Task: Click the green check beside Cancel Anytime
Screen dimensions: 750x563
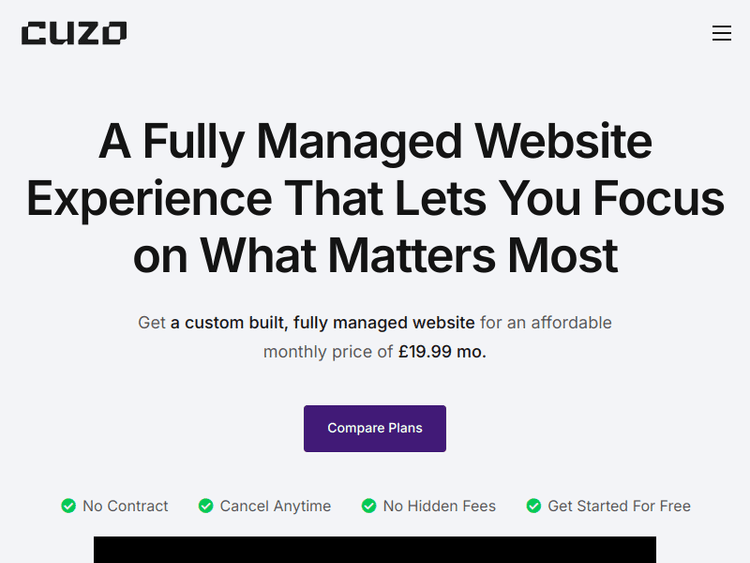Action: [206, 506]
